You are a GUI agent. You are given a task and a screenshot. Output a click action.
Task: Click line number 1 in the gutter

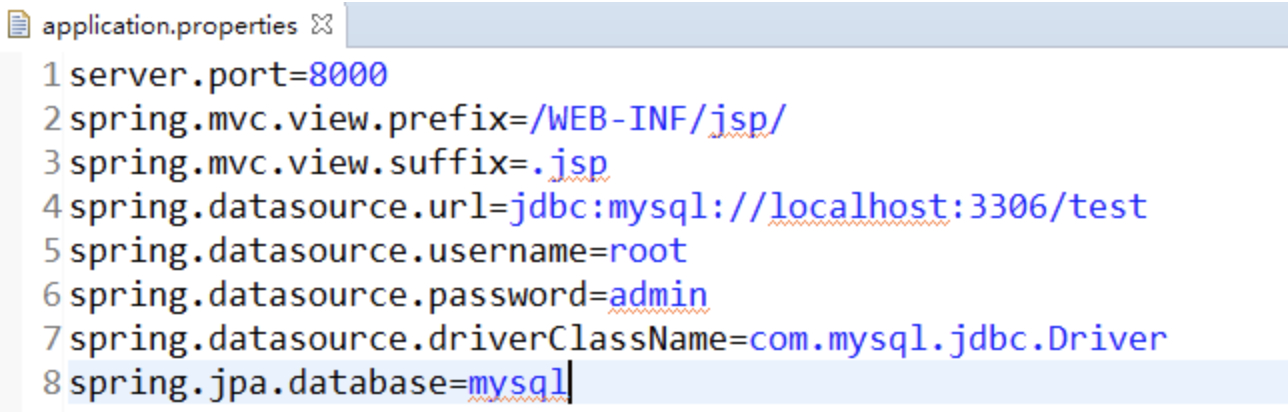point(51,76)
